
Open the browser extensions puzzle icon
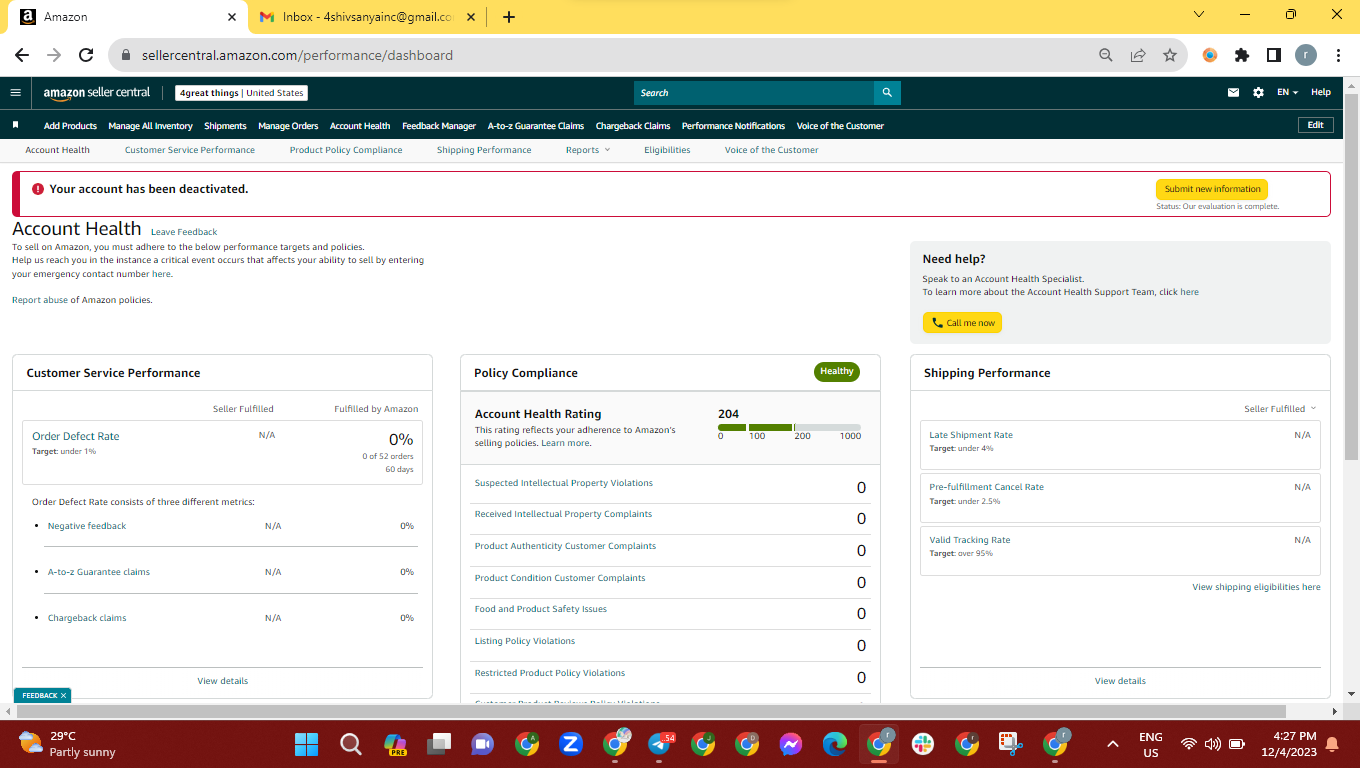[x=1242, y=55]
